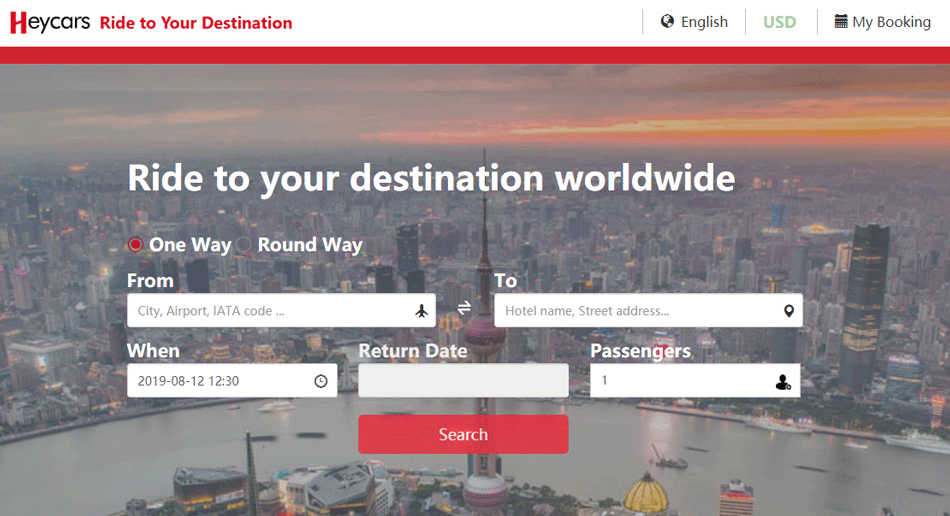Open the English language selector
950x516 pixels.
[x=694, y=22]
